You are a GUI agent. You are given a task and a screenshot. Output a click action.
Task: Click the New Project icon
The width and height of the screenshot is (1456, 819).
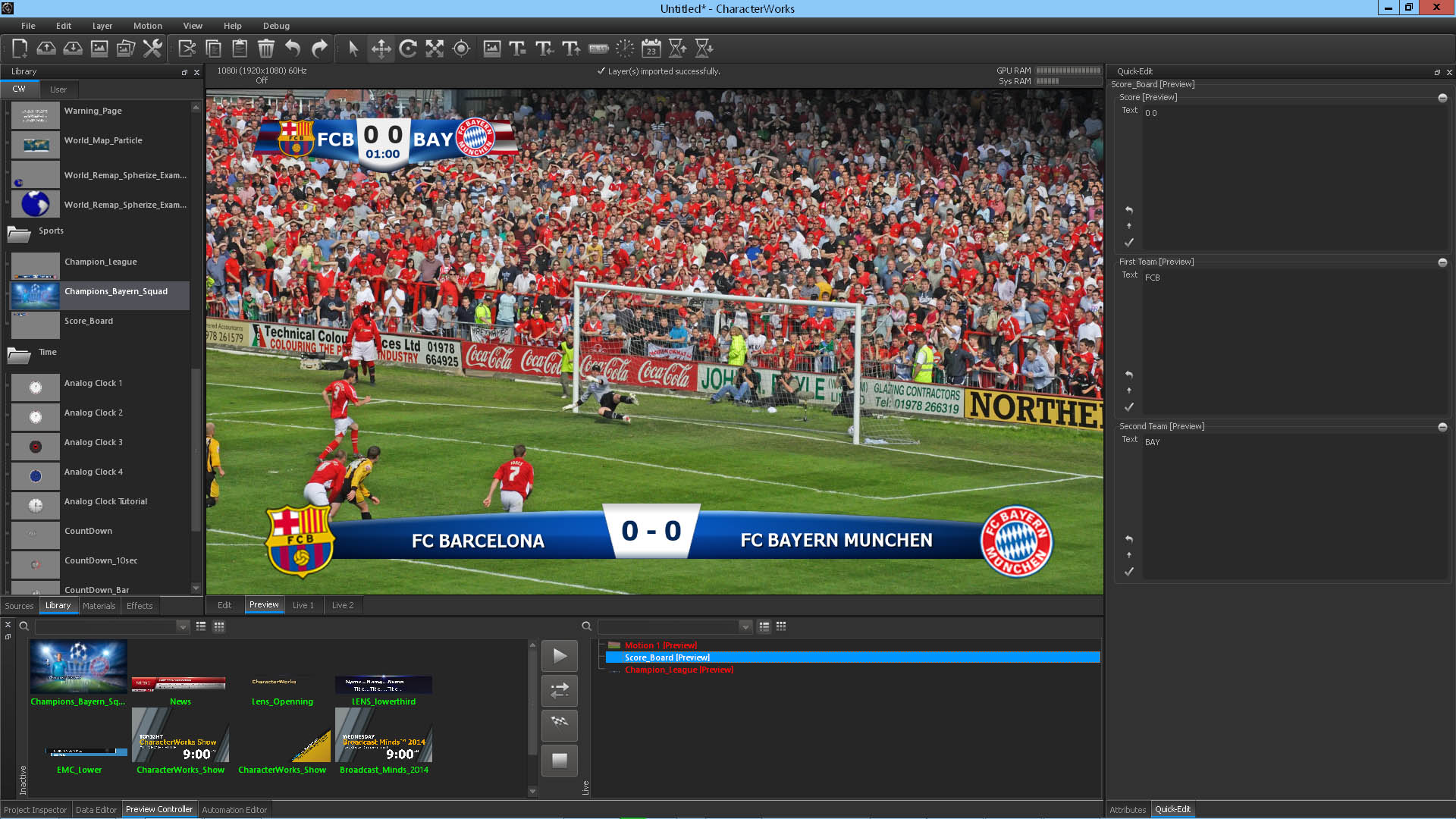(x=20, y=49)
